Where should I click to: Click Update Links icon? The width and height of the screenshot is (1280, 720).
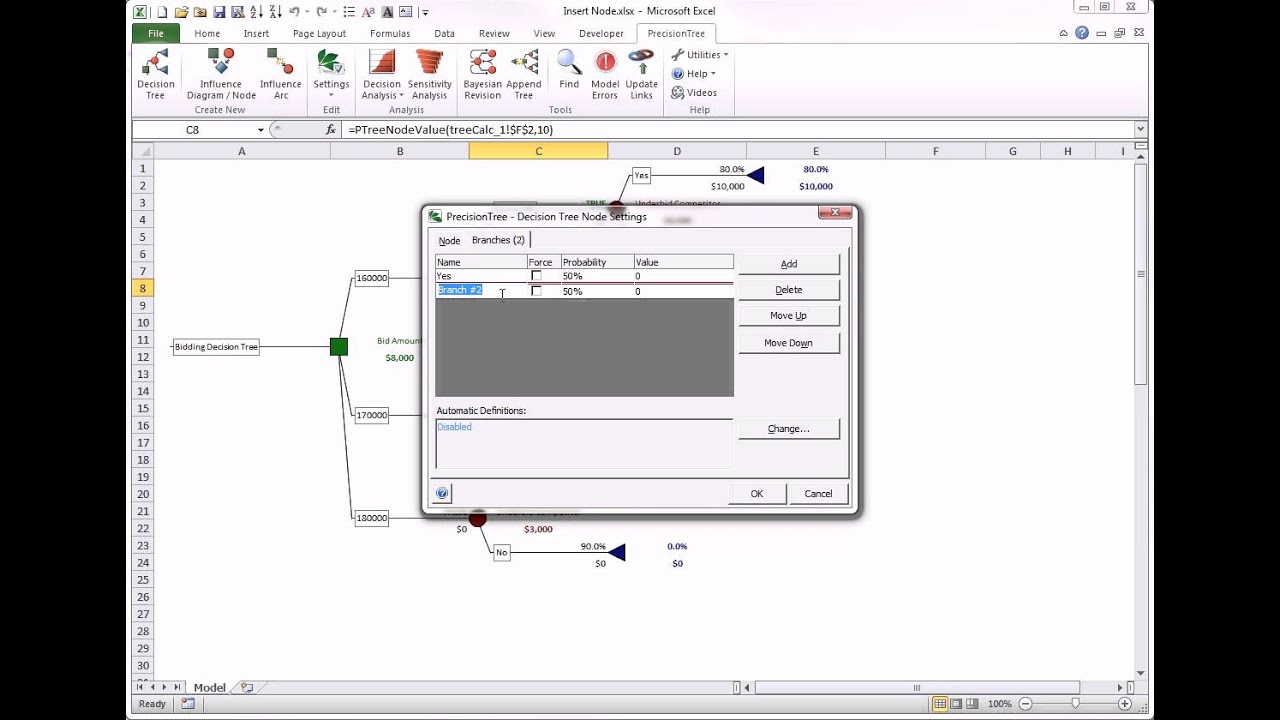(x=641, y=75)
